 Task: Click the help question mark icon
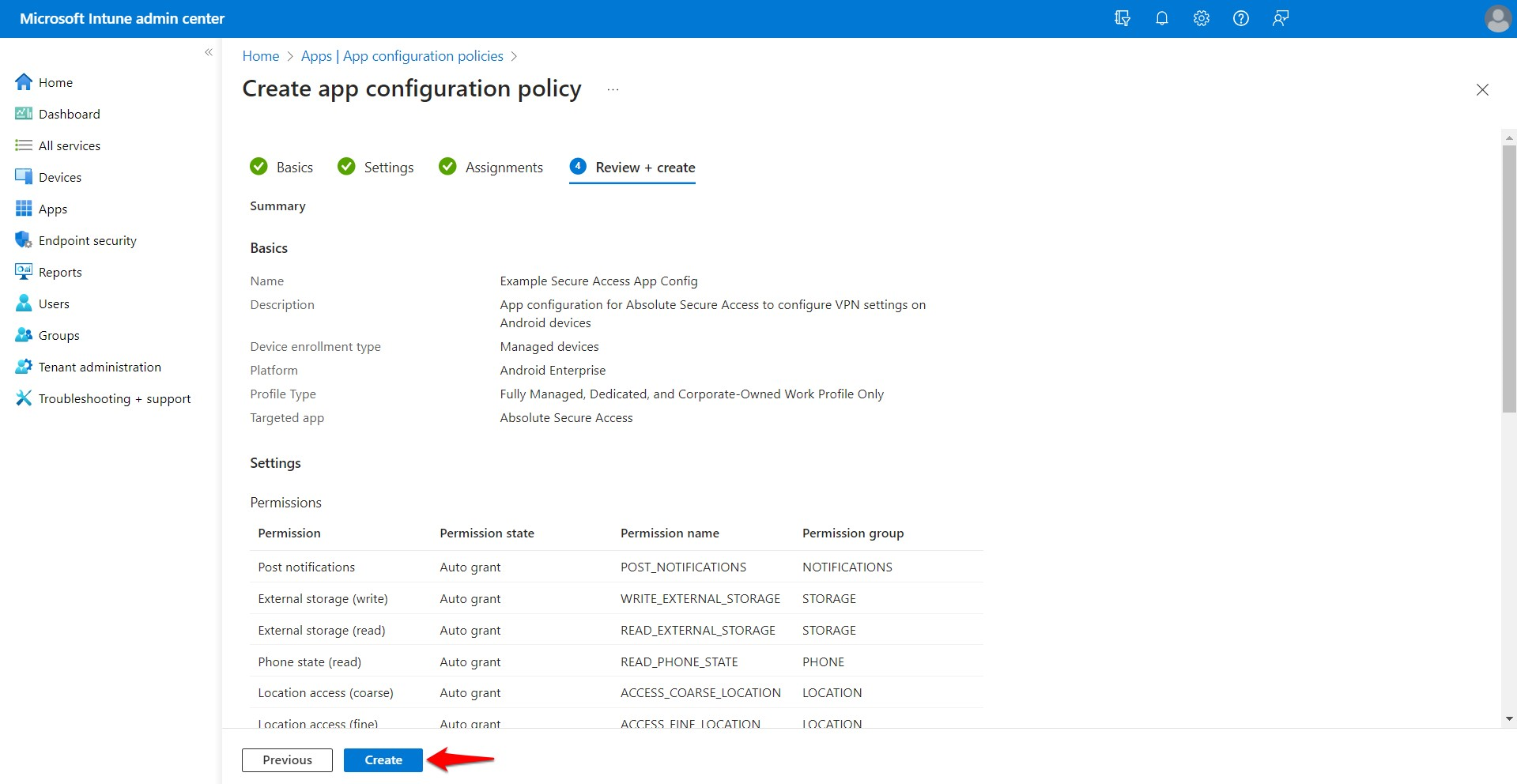(x=1240, y=18)
